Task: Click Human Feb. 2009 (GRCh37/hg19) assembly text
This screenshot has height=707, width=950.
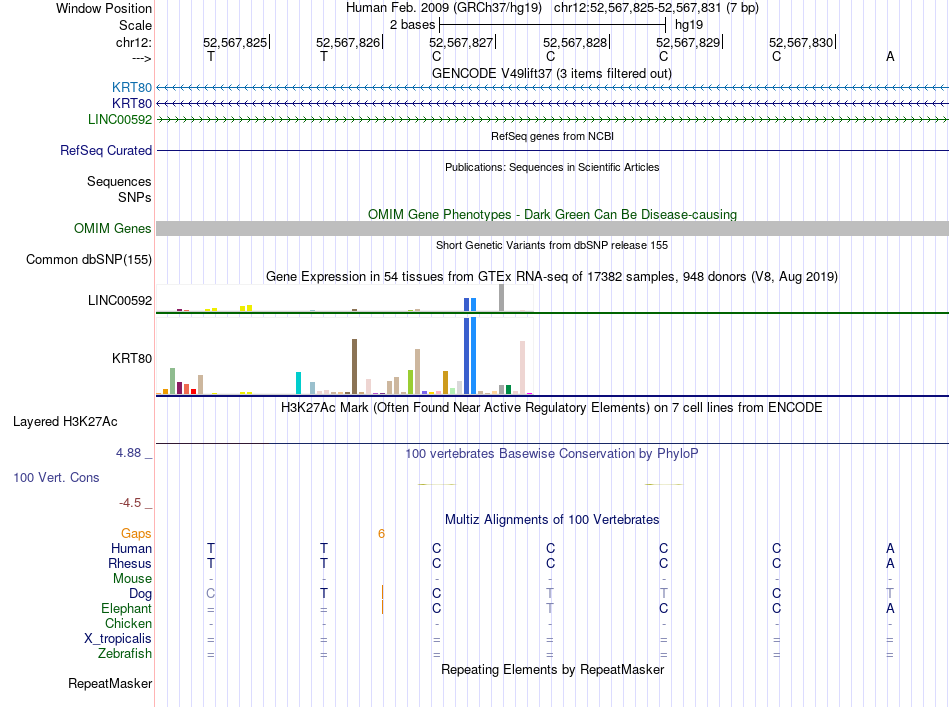Action: coord(443,8)
